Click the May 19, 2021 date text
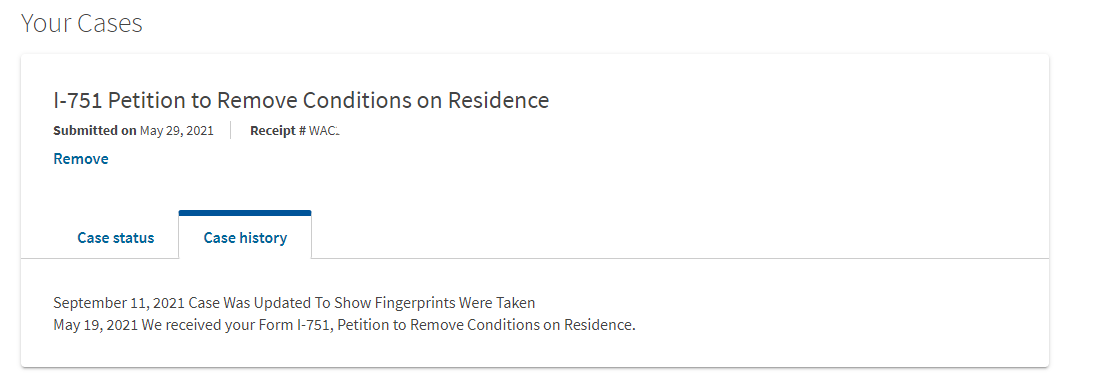The width and height of the screenshot is (1105, 389). pyautogui.click(x=96, y=326)
